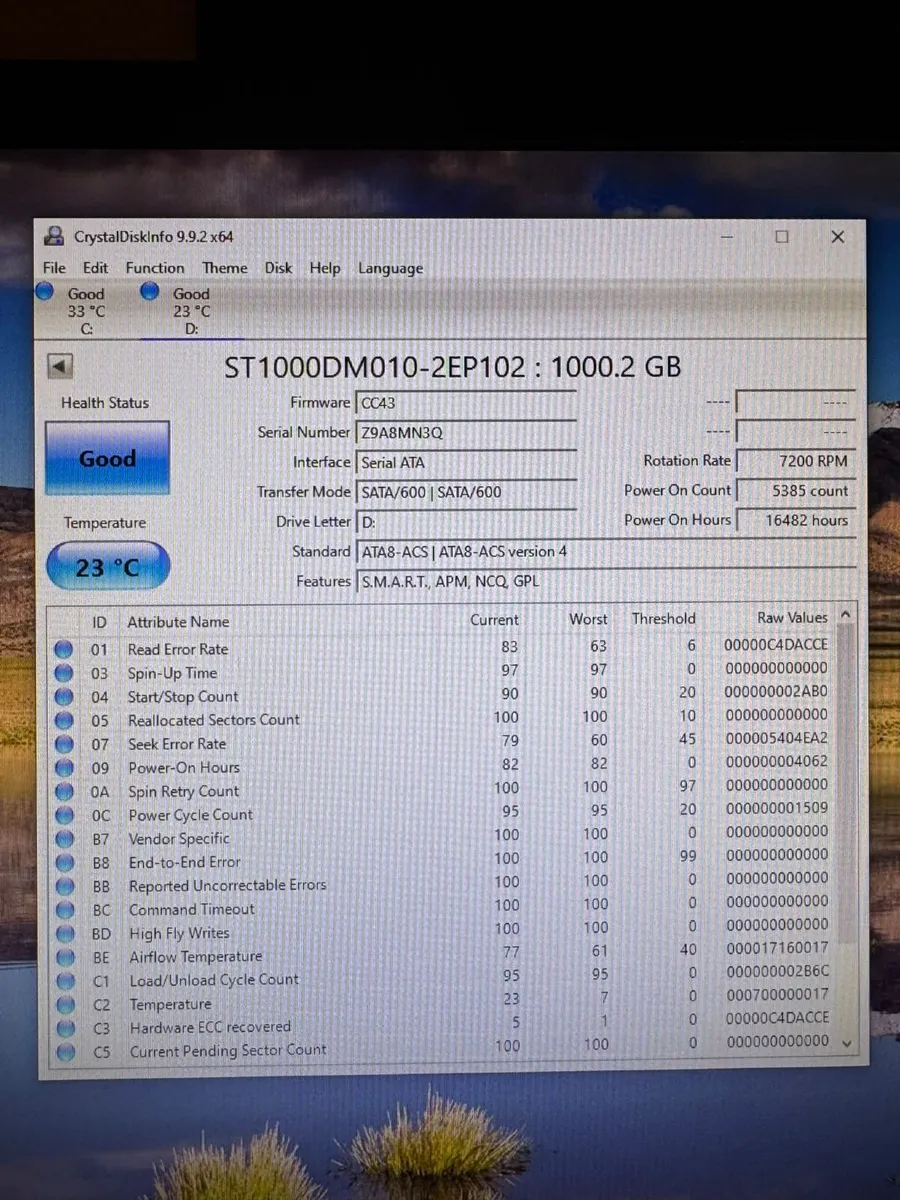This screenshot has height=1200, width=900.
Task: Open the Help menu
Action: tap(324, 268)
